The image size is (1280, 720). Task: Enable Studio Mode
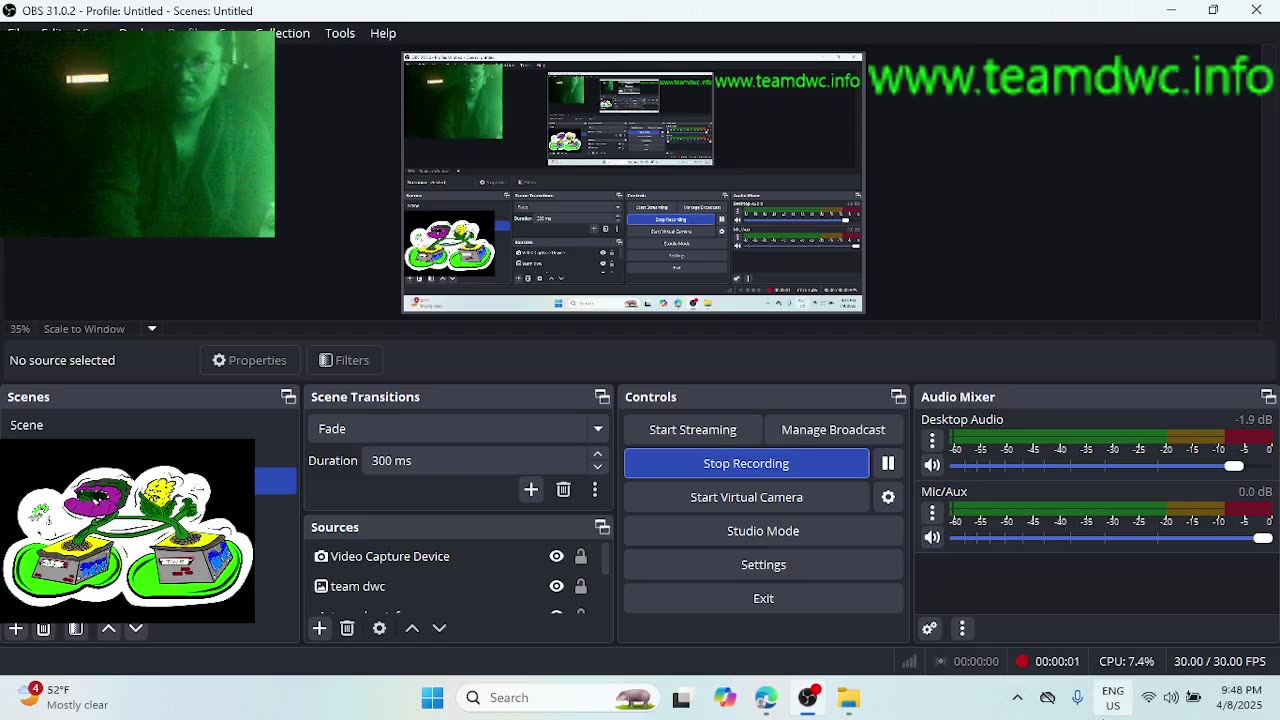(x=763, y=531)
